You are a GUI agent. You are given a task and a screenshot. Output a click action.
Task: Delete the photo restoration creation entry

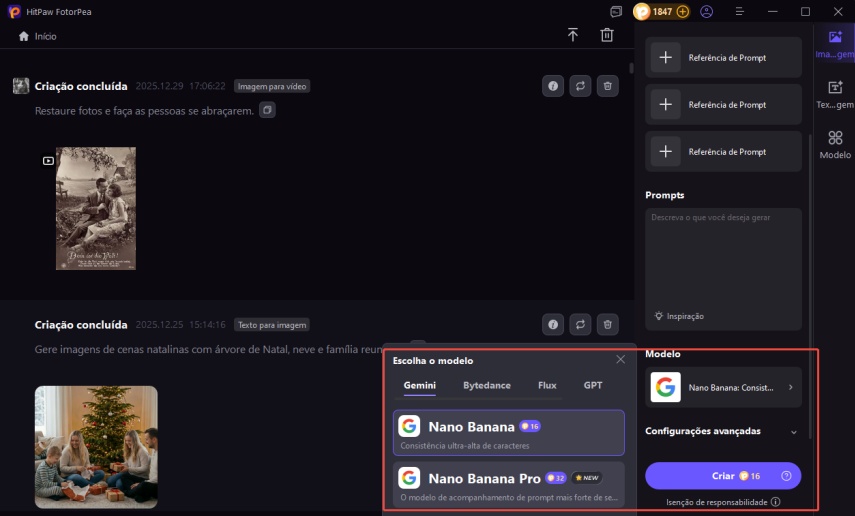[607, 86]
